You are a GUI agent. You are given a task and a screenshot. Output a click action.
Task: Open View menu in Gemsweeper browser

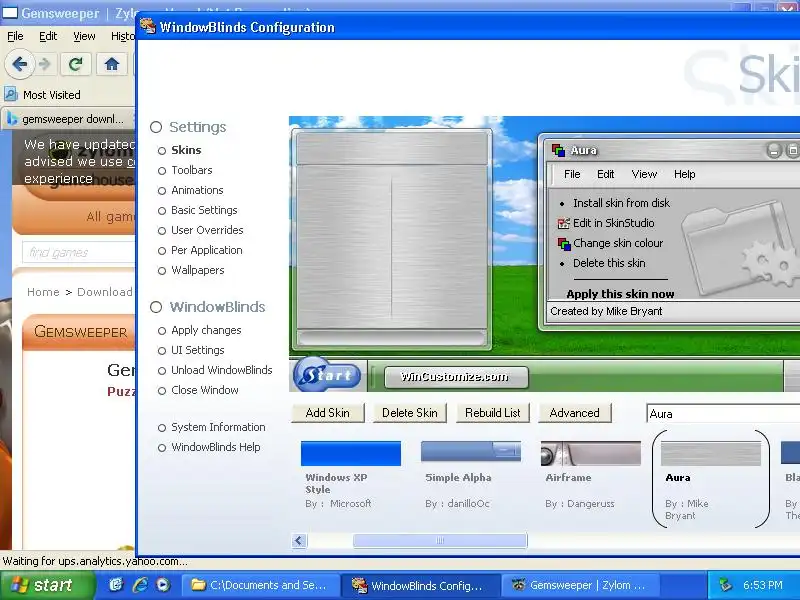84,36
